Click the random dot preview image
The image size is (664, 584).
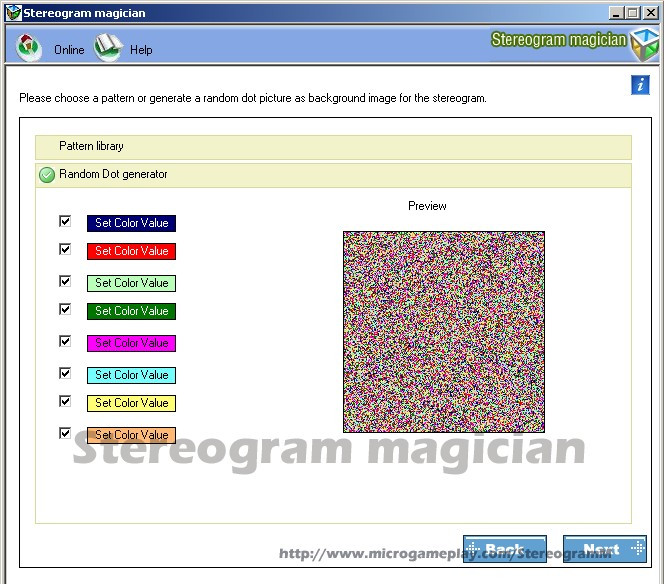click(444, 332)
